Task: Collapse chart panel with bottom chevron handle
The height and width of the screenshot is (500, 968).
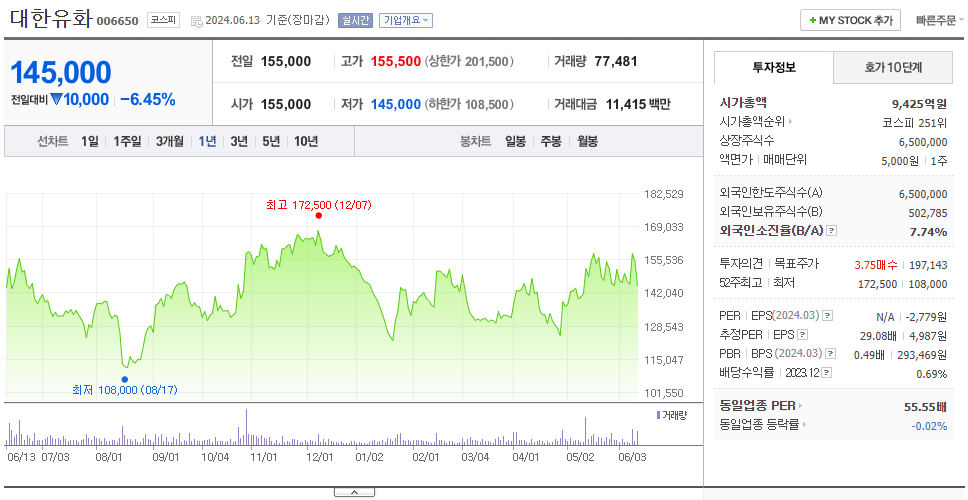Action: tap(354, 492)
